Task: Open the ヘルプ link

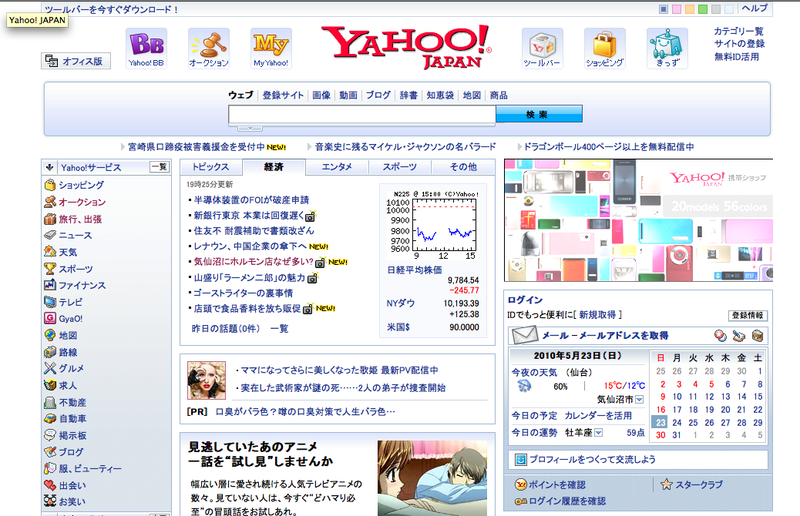Action: pyautogui.click(x=754, y=8)
